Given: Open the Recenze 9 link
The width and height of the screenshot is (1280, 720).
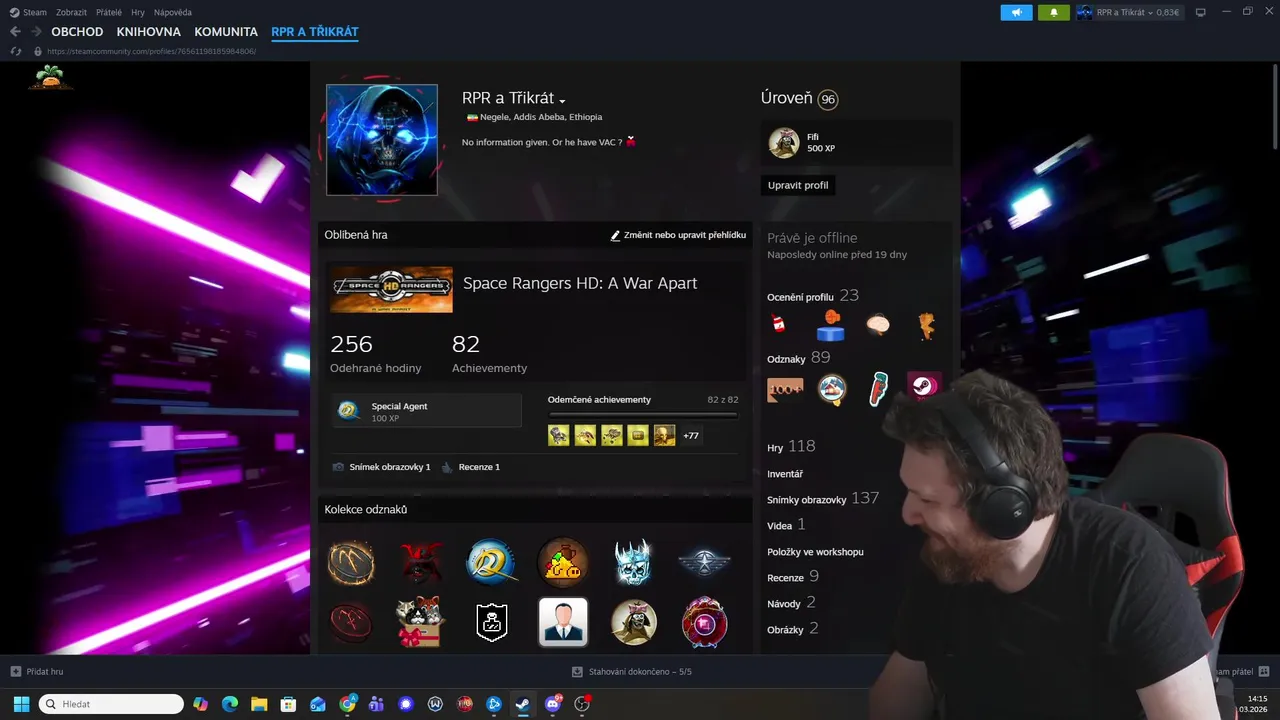Looking at the screenshot, I should pyautogui.click(x=793, y=576).
